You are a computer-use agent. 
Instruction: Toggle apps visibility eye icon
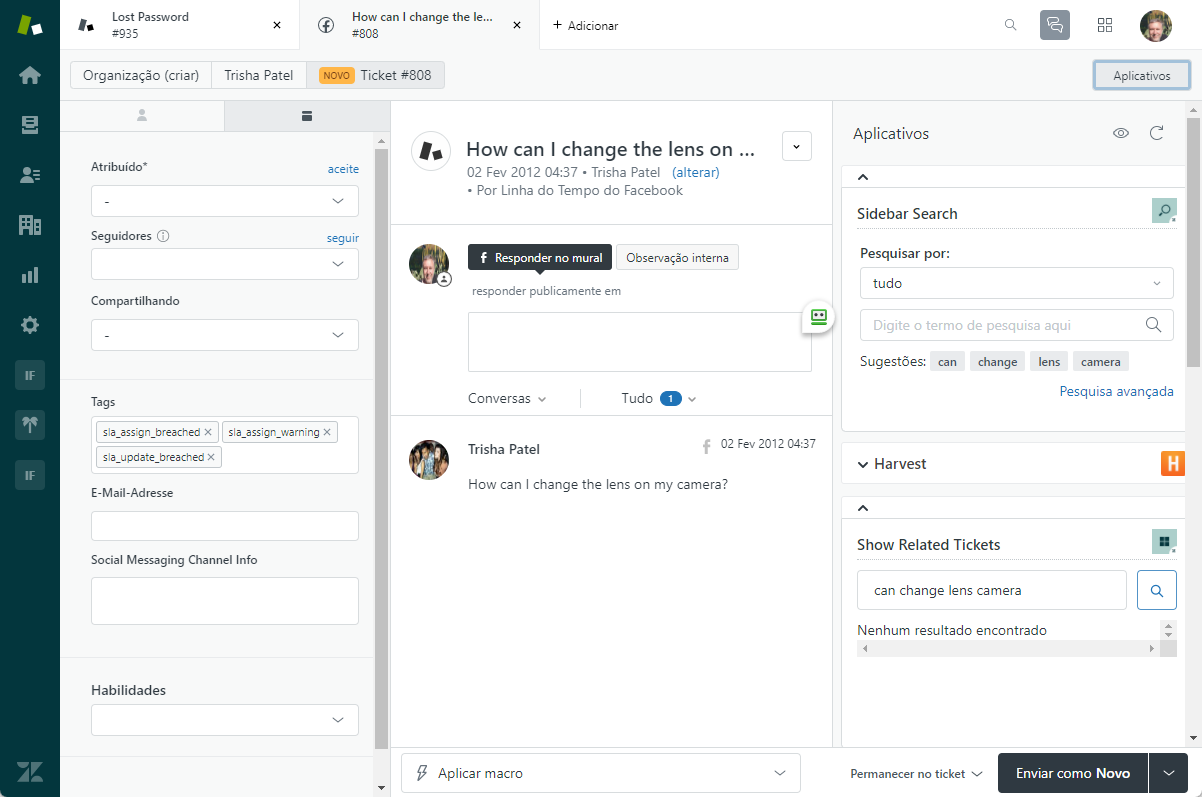(1121, 133)
